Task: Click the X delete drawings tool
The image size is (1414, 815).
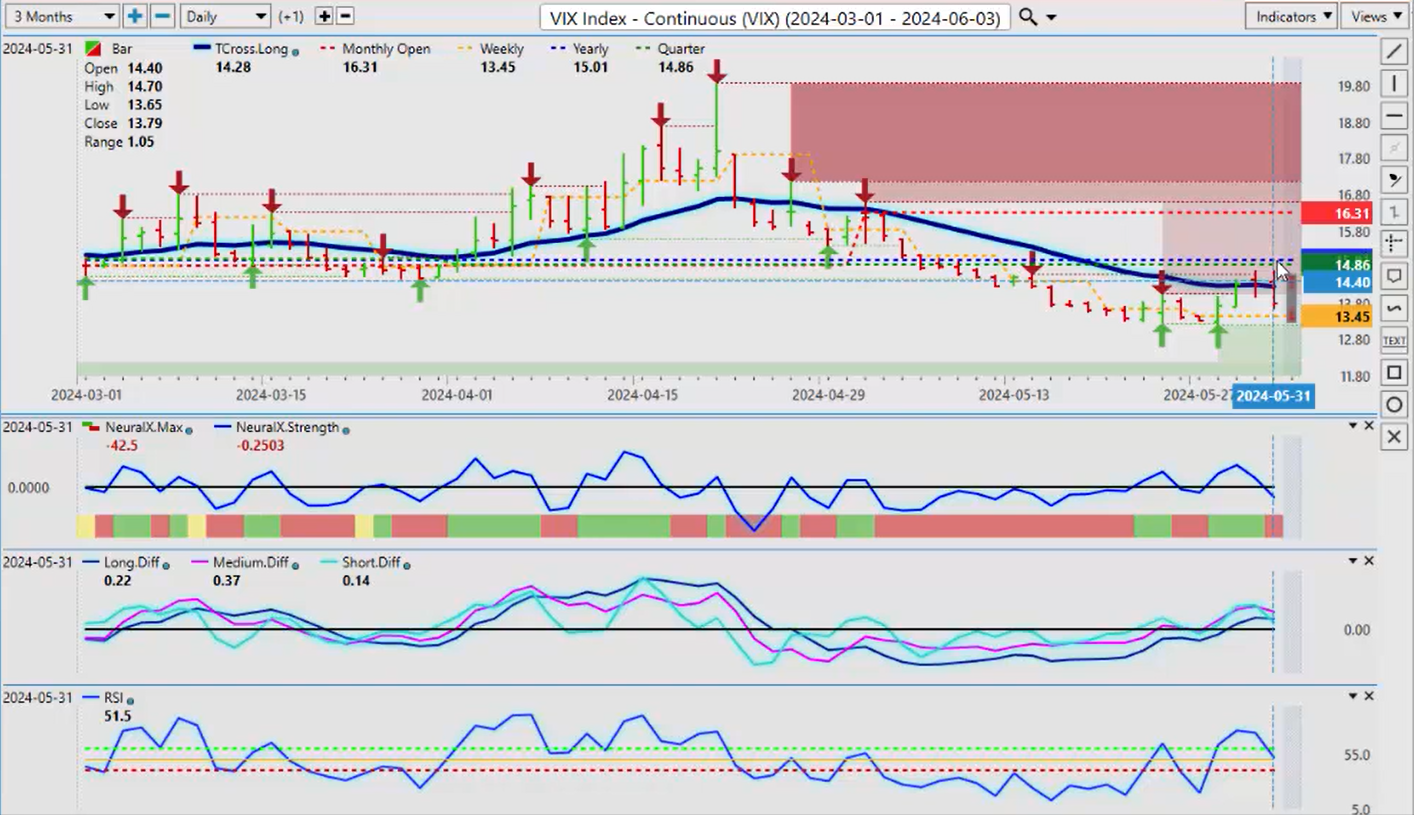Action: point(1394,437)
